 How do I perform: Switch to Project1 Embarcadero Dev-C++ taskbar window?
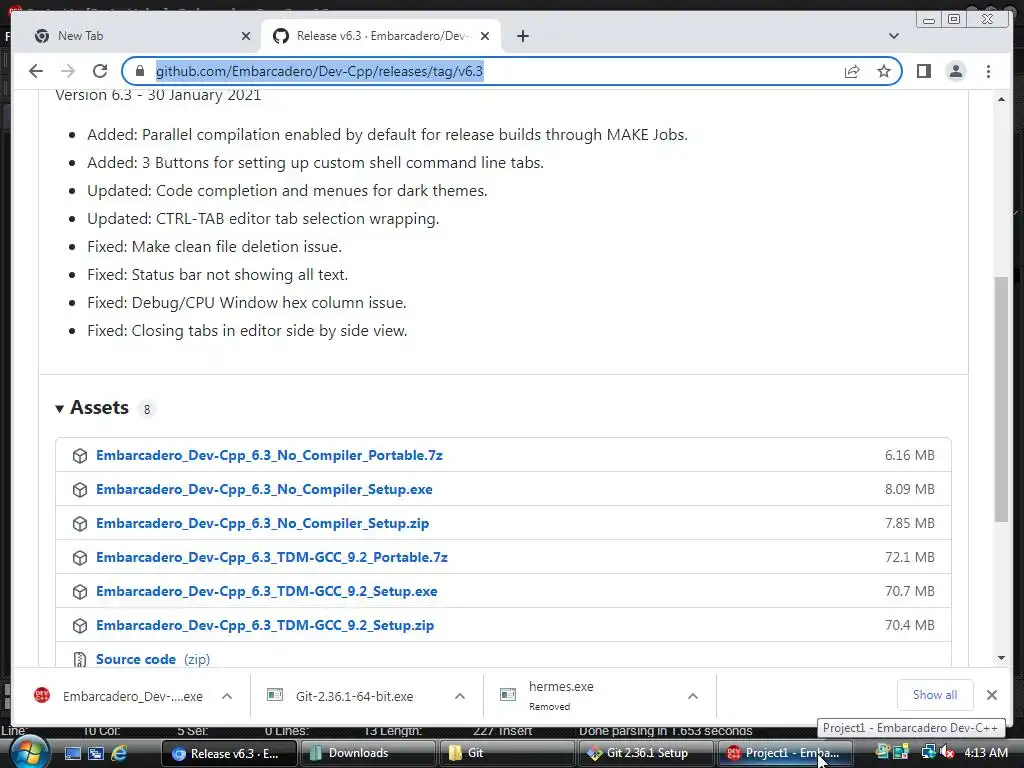(x=785, y=753)
